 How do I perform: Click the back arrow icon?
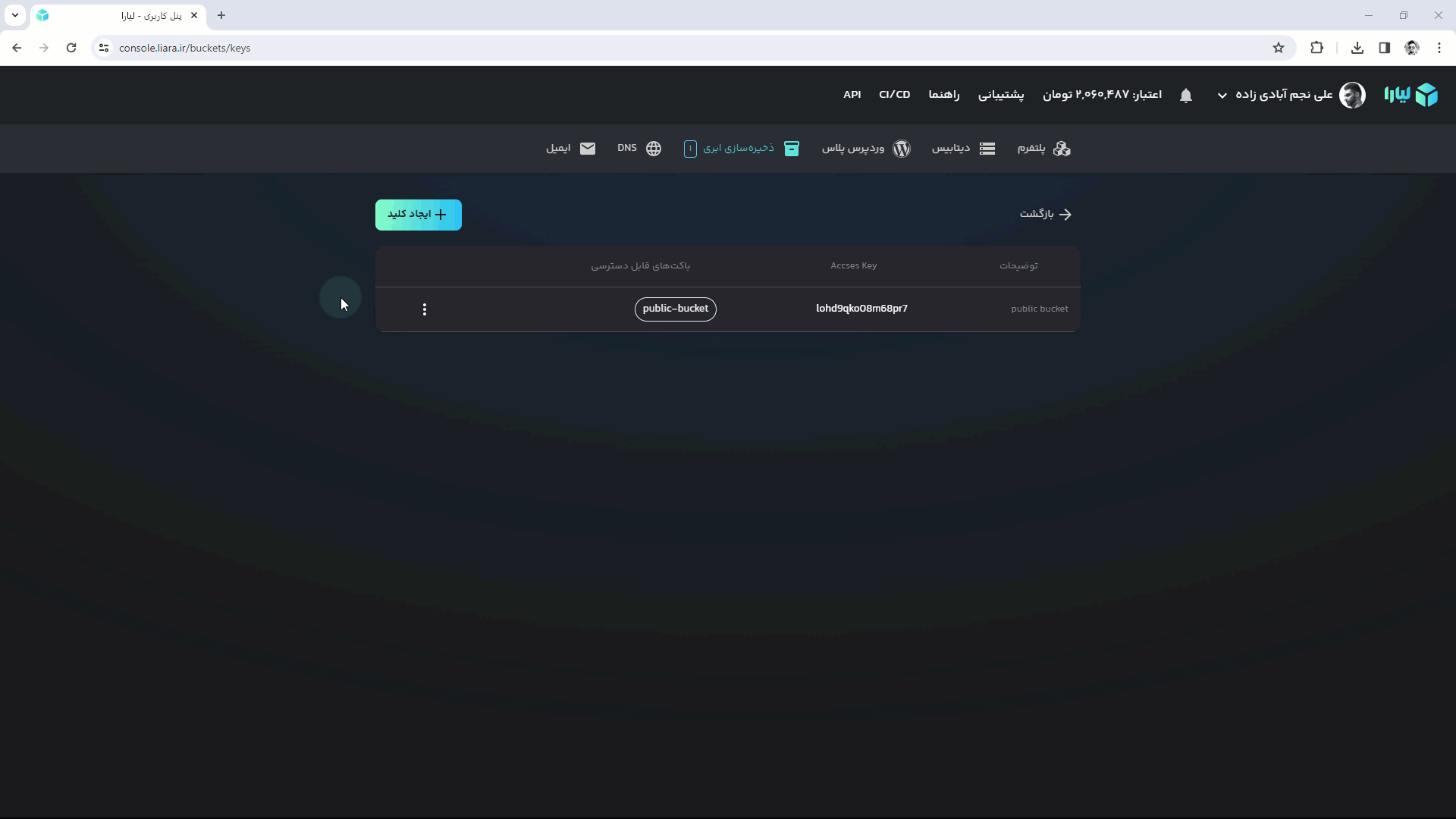(x=1065, y=215)
